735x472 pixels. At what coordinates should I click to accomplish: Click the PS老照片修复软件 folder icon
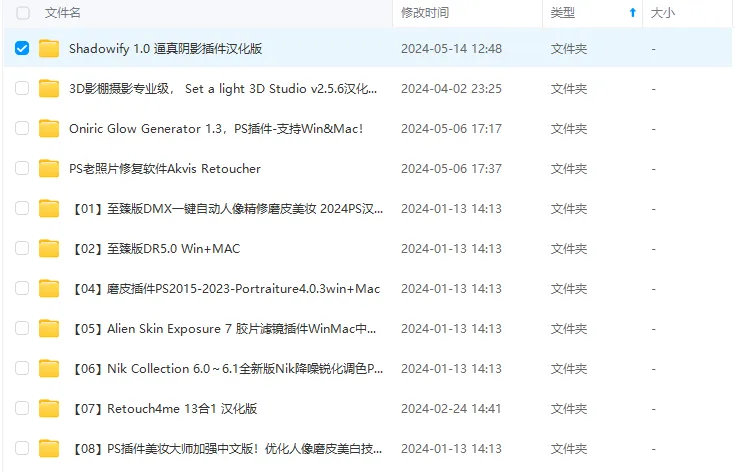pyautogui.click(x=49, y=168)
